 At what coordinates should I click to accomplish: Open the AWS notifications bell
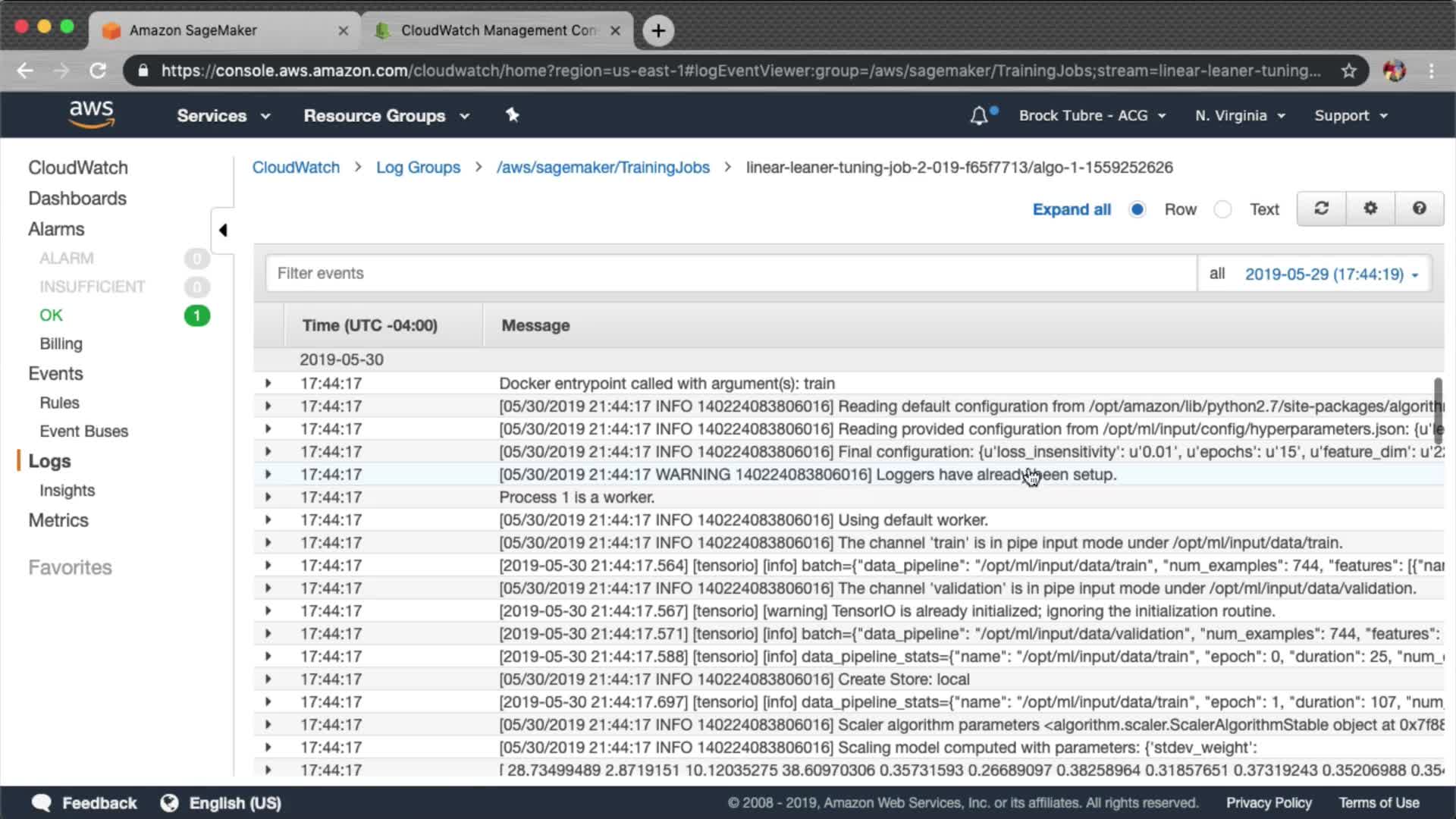click(x=979, y=116)
